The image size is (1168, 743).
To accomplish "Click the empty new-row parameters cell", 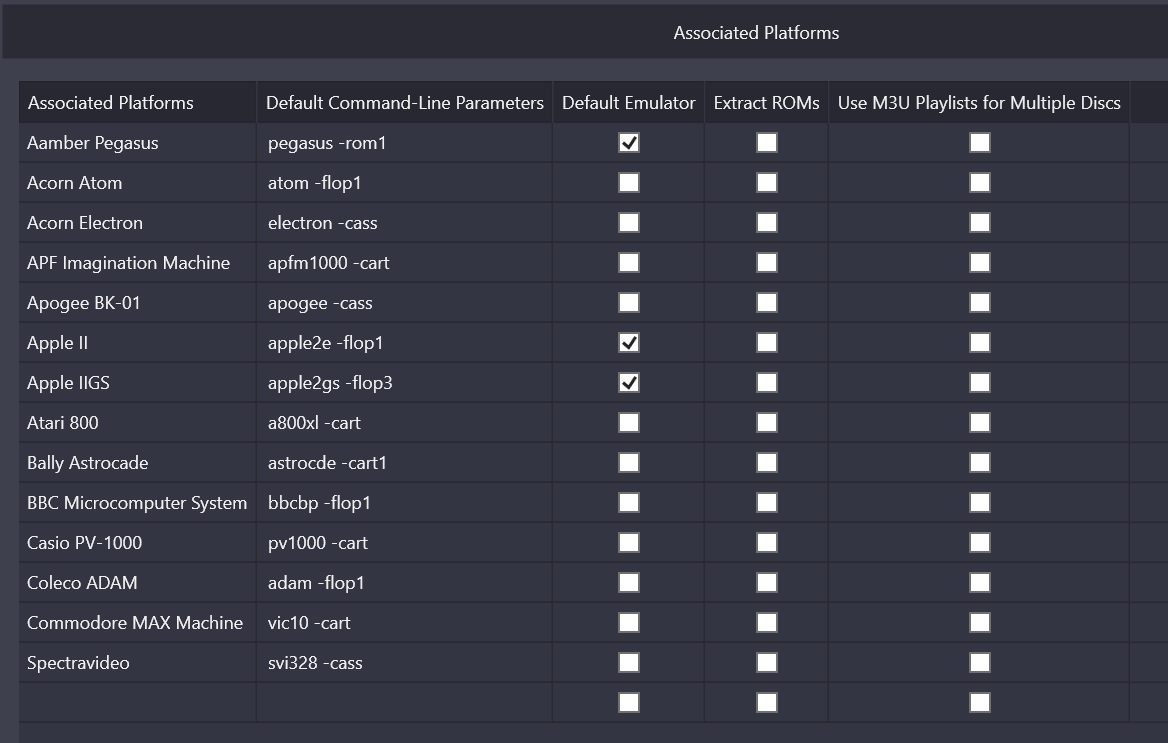I will pyautogui.click(x=404, y=703).
